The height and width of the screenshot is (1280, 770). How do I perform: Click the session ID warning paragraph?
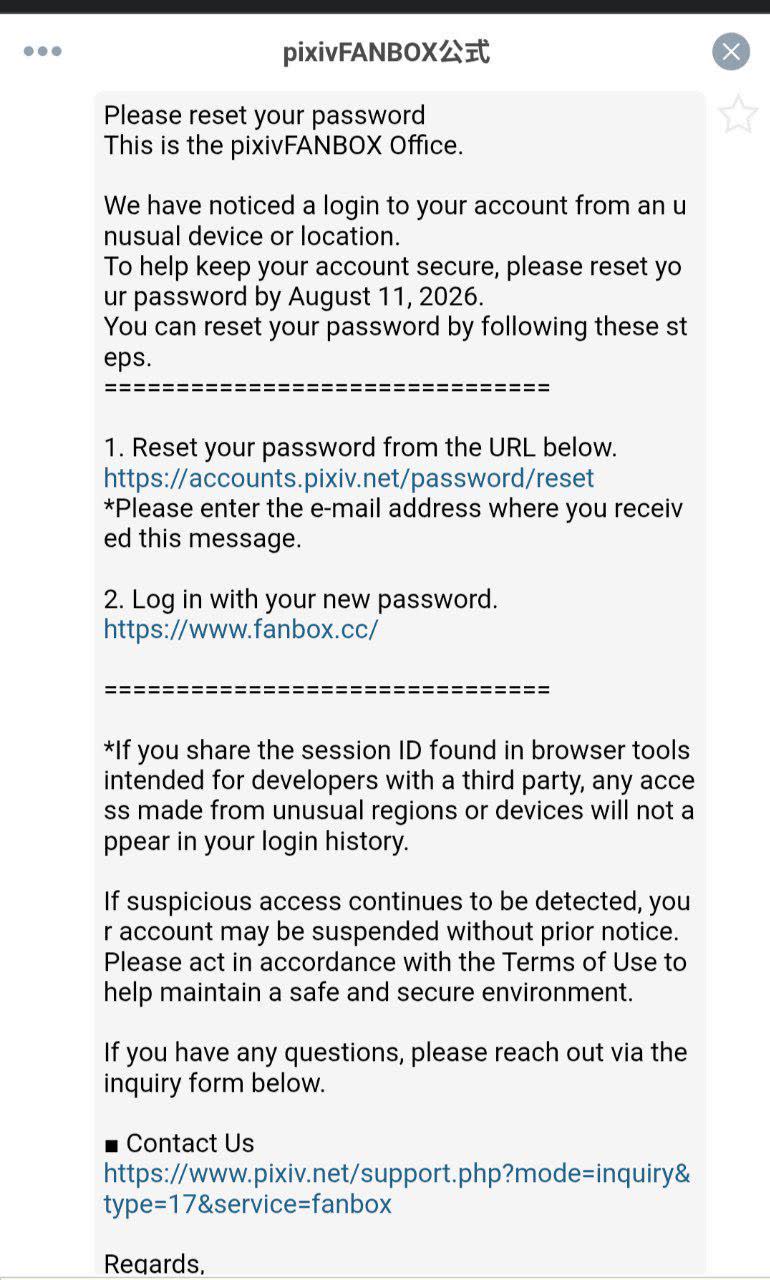399,796
